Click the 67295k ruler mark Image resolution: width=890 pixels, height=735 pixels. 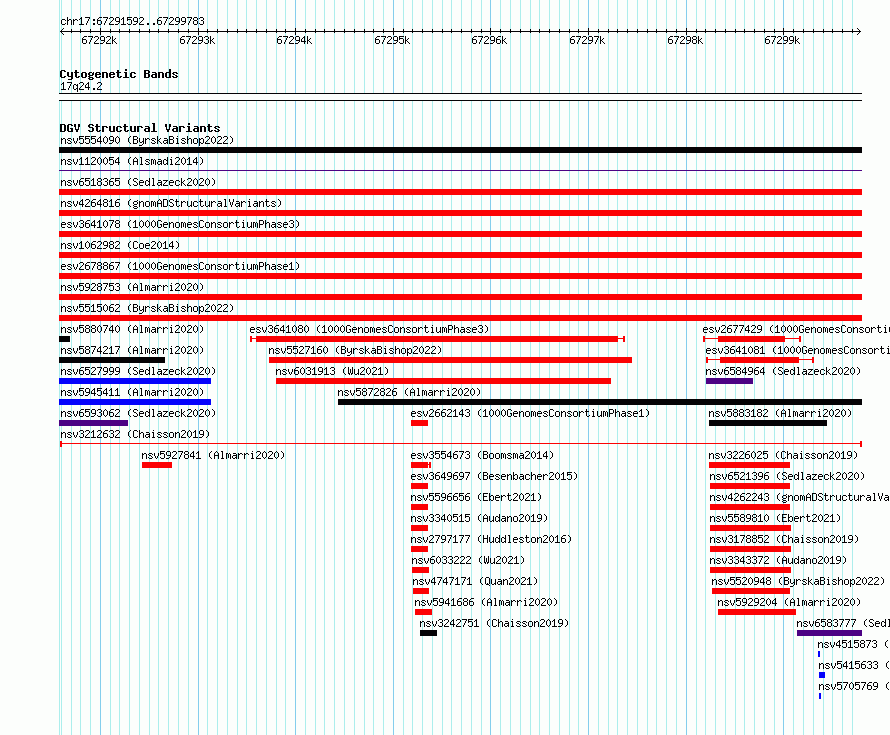coord(392,40)
